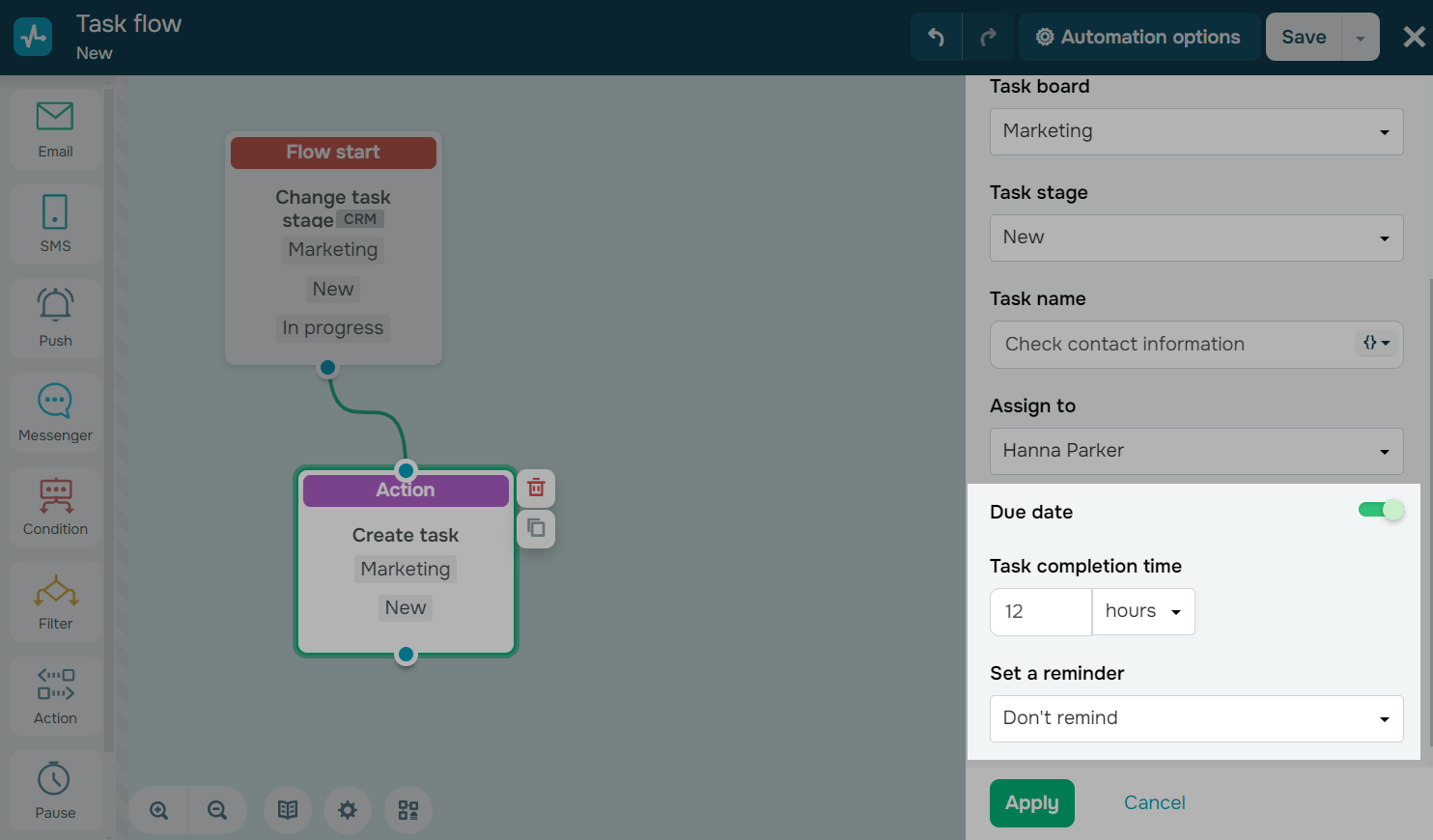
Task: Disable the Due date toggle
Action: tap(1380, 510)
